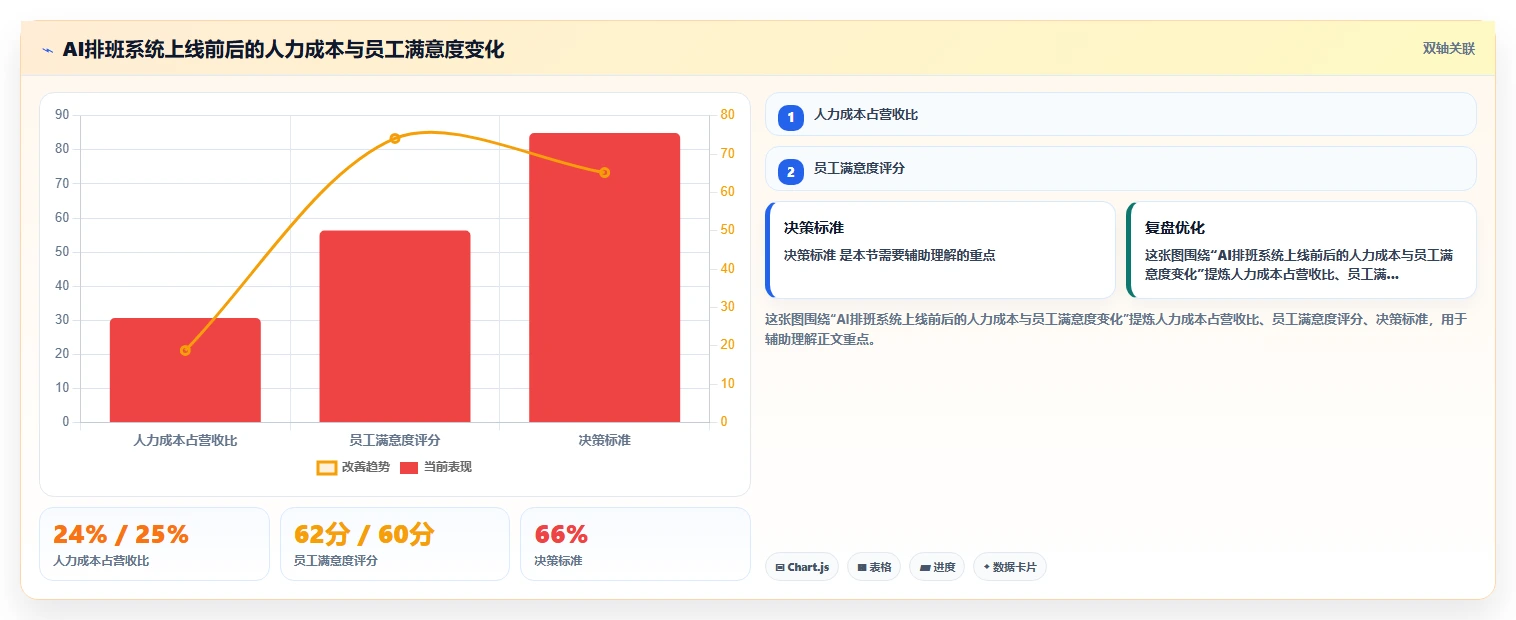Click the description paragraph starting 这张图围绕 below the cards

(1116, 329)
